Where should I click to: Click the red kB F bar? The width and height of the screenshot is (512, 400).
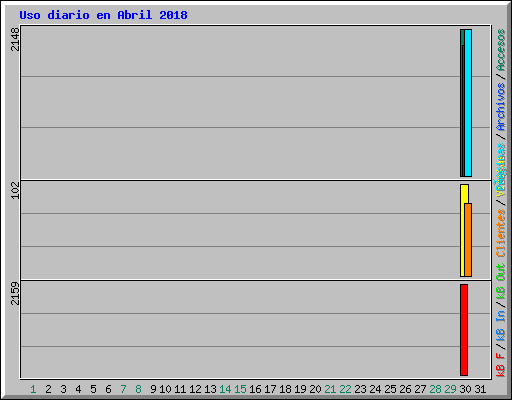[464, 330]
